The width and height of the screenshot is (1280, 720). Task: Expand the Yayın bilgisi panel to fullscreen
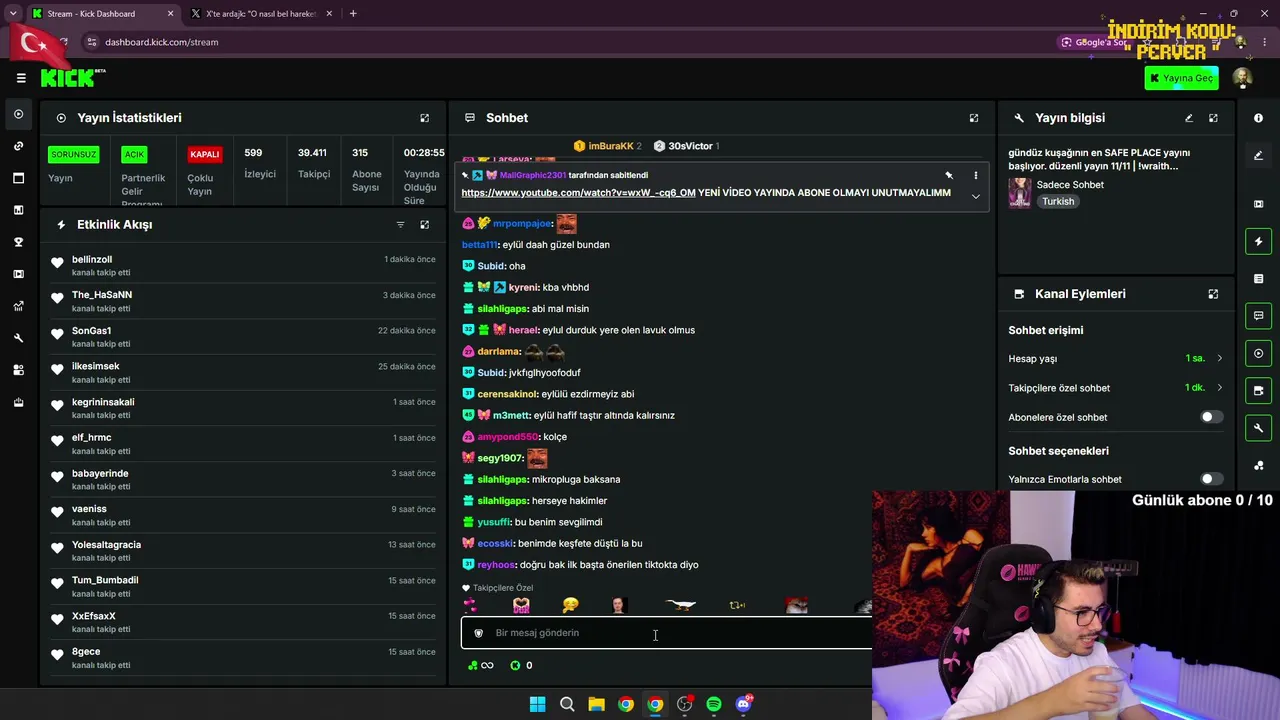[1213, 118]
